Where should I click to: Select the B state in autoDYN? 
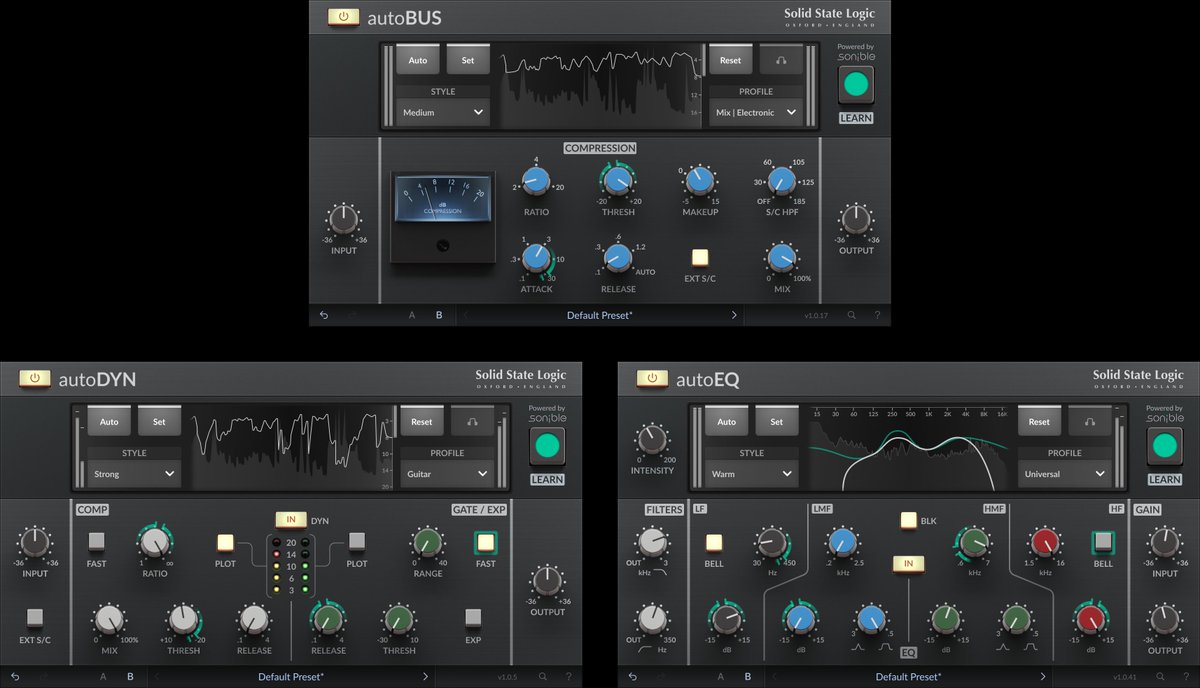[x=130, y=676]
